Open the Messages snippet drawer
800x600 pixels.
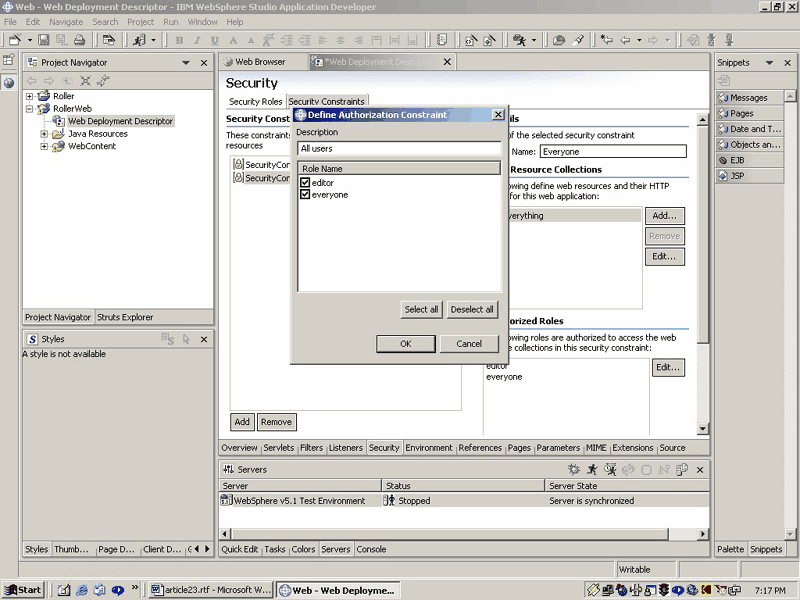pyautogui.click(x=749, y=97)
